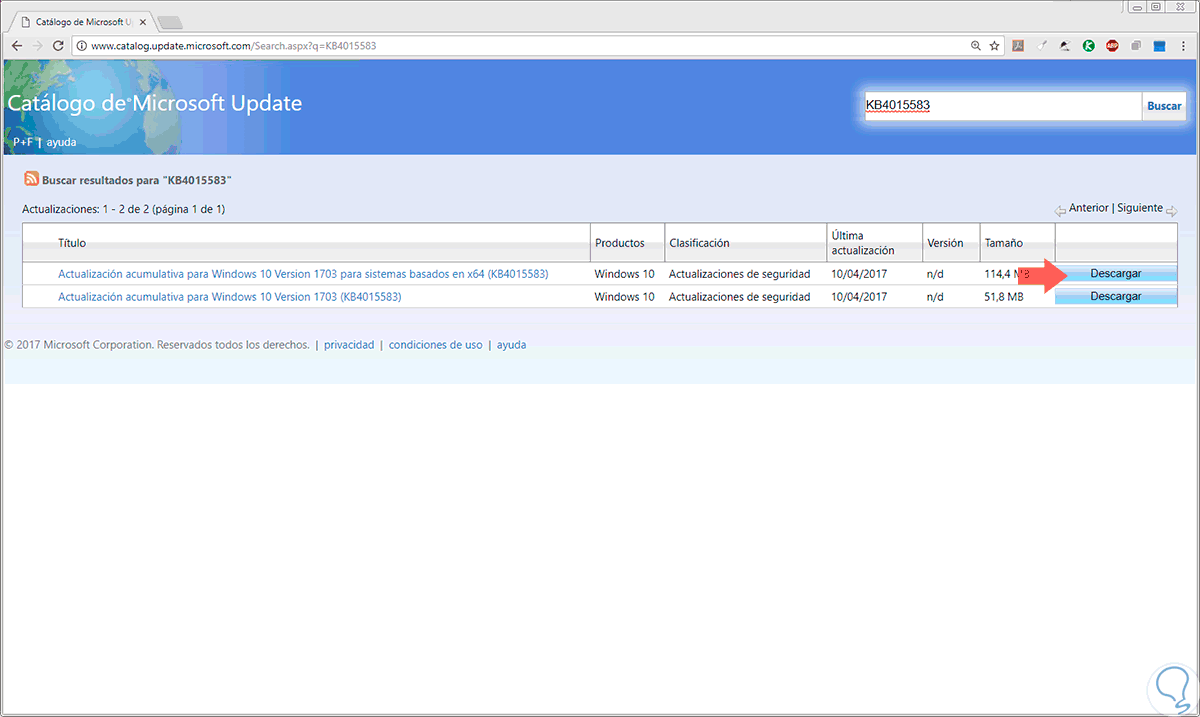Click the browser forward arrow
The height and width of the screenshot is (717, 1200).
click(38, 46)
